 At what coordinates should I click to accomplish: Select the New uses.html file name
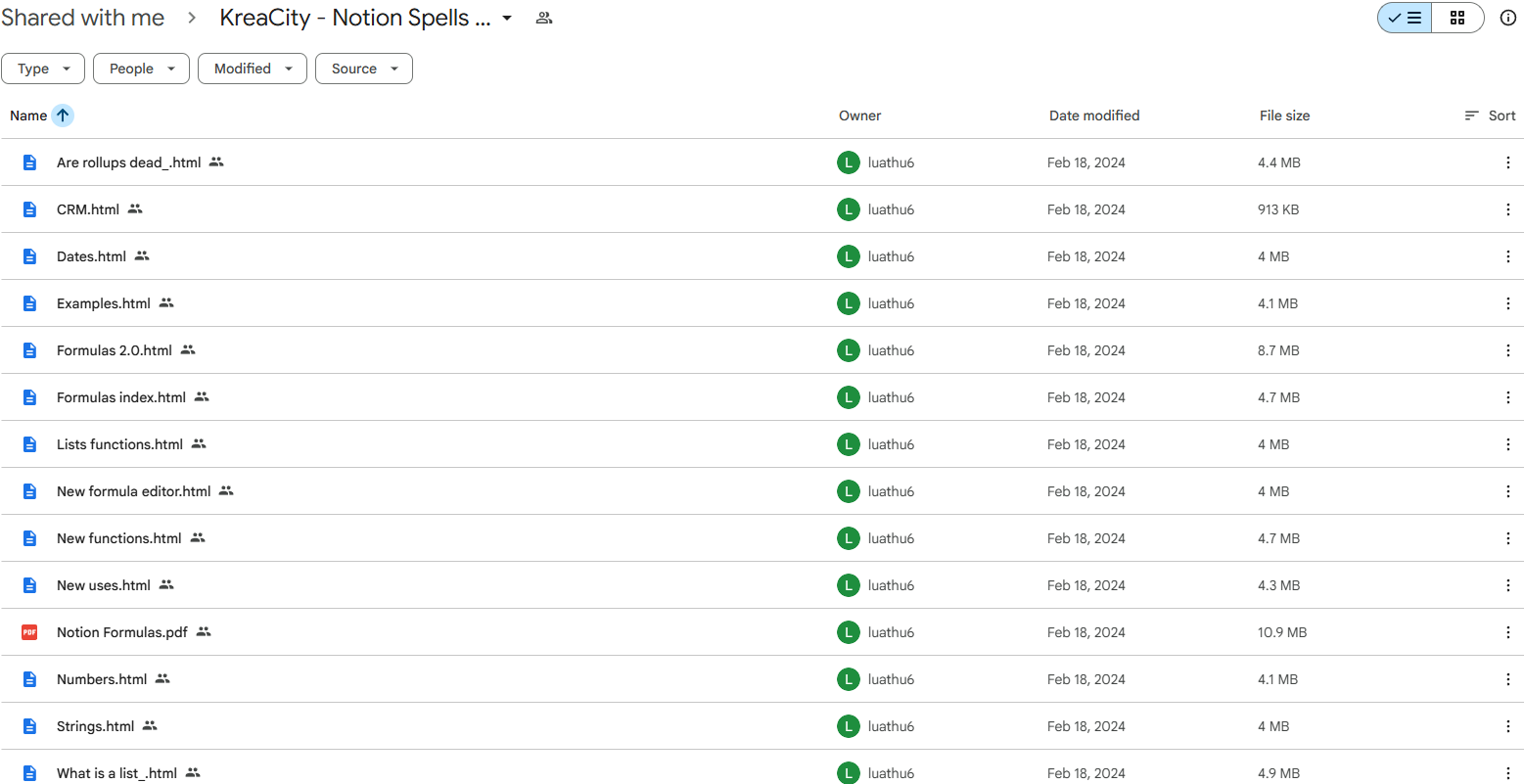coord(104,585)
